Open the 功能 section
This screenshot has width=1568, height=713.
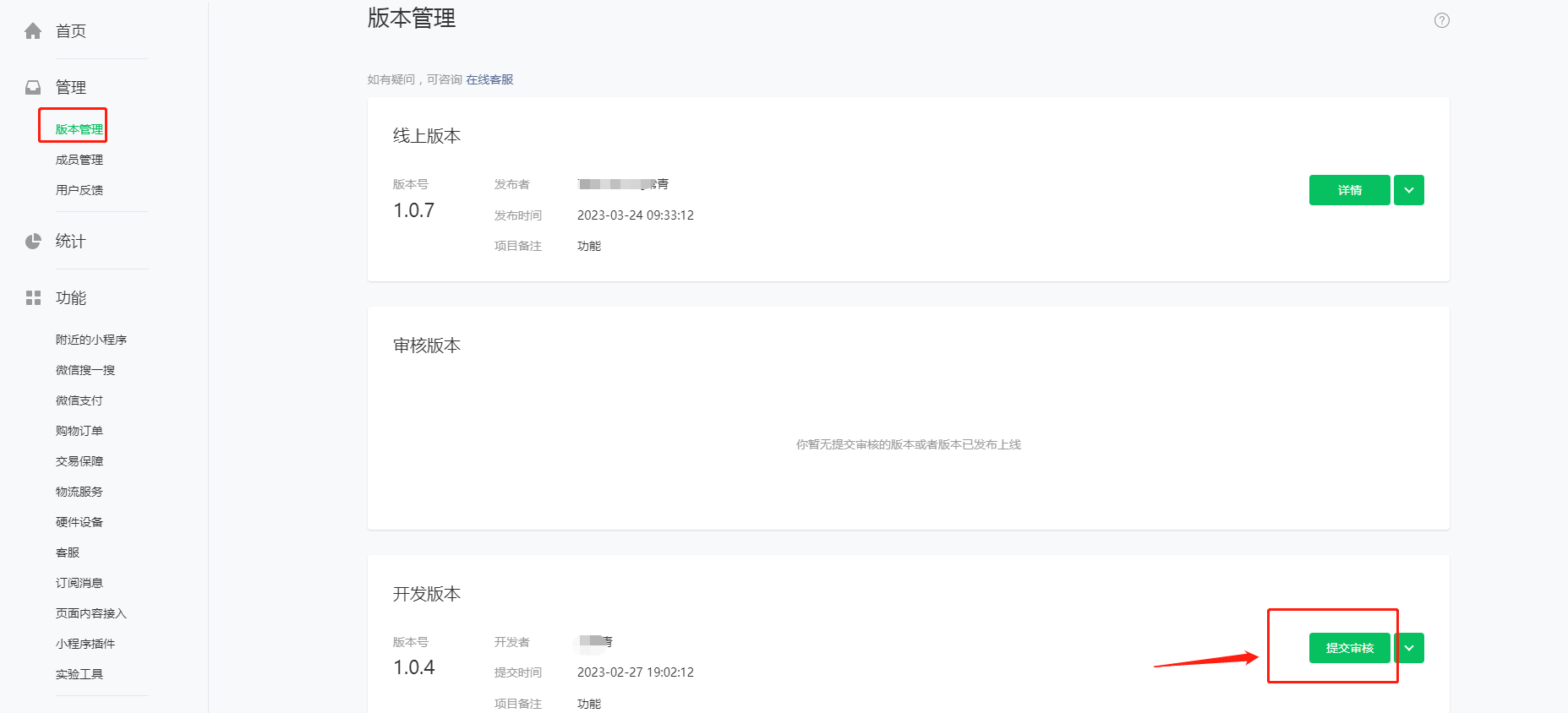tap(71, 298)
